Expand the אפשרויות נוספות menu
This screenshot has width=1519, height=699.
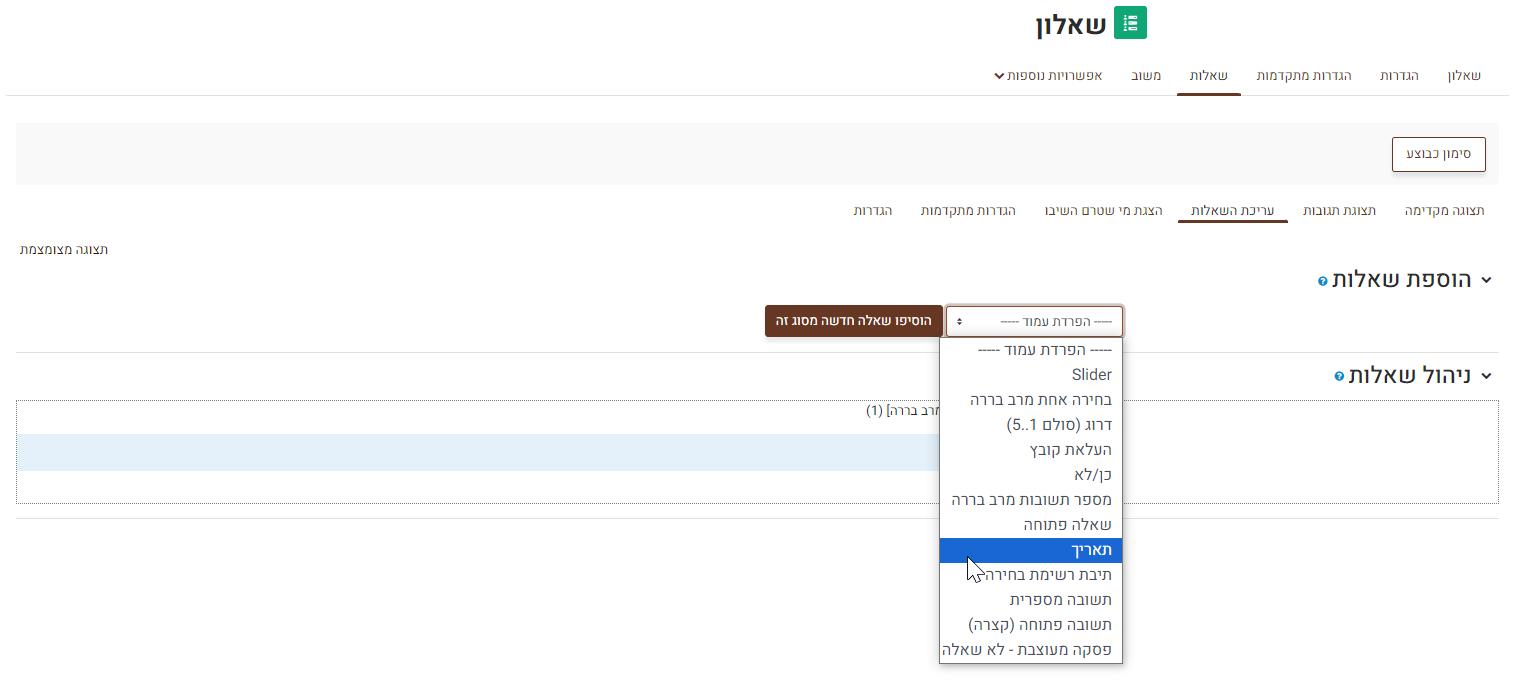click(x=1048, y=76)
